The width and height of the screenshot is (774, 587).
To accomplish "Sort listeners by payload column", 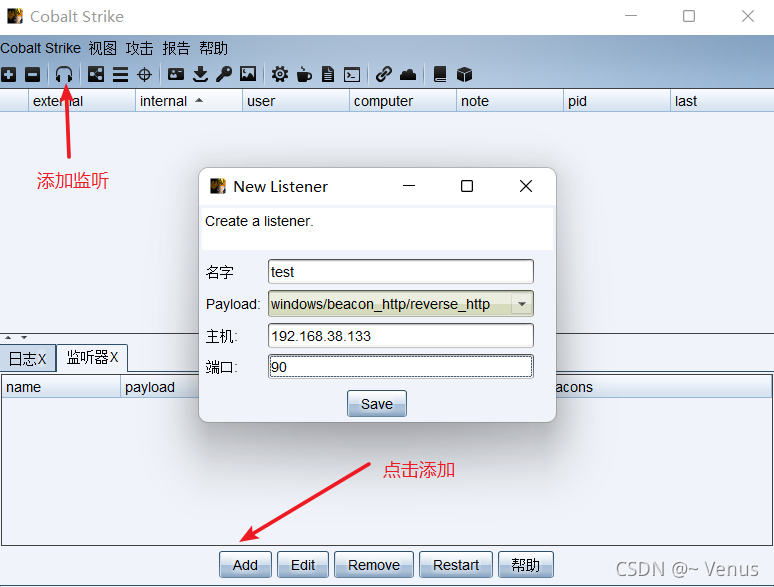I will pos(160,387).
